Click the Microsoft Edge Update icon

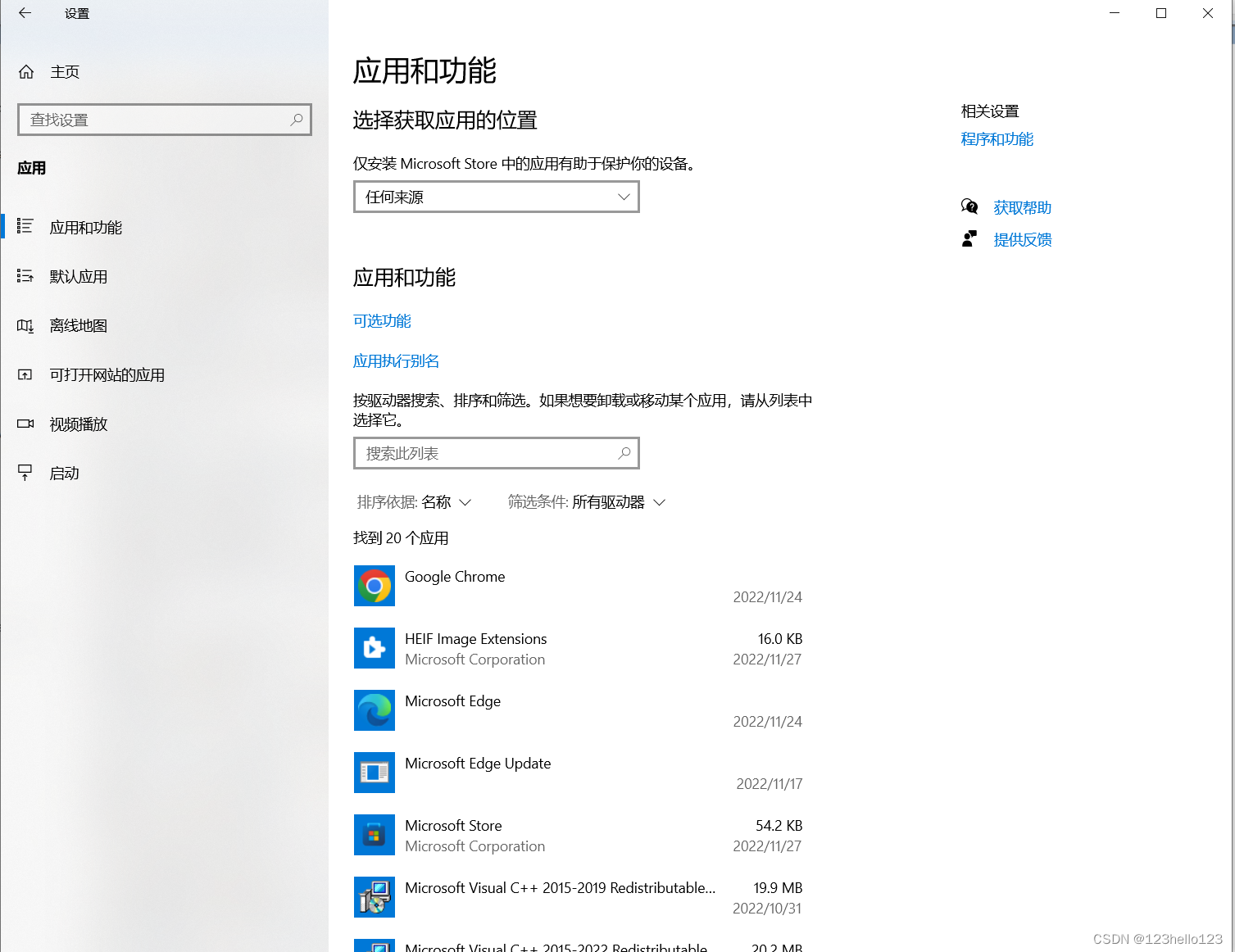coord(375,773)
